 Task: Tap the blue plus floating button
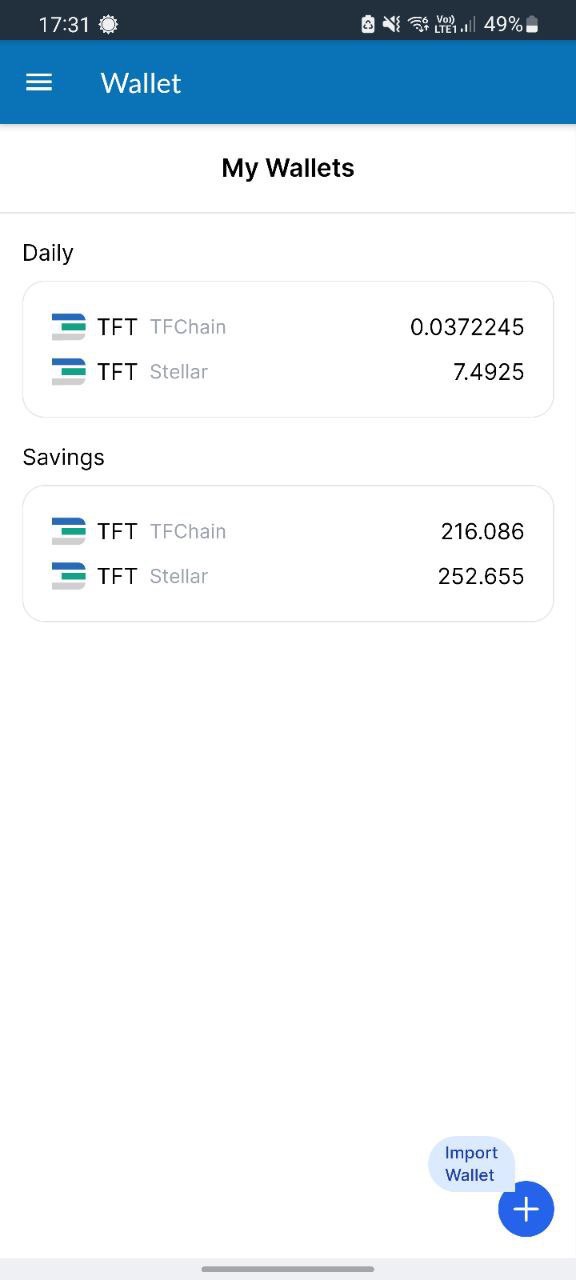[x=526, y=1209]
